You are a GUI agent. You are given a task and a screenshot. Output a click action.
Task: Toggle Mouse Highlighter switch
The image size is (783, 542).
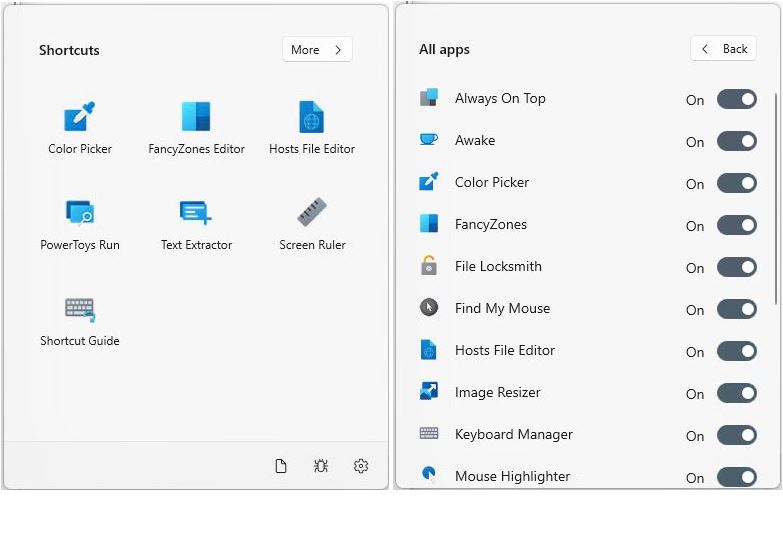pyautogui.click(x=737, y=477)
